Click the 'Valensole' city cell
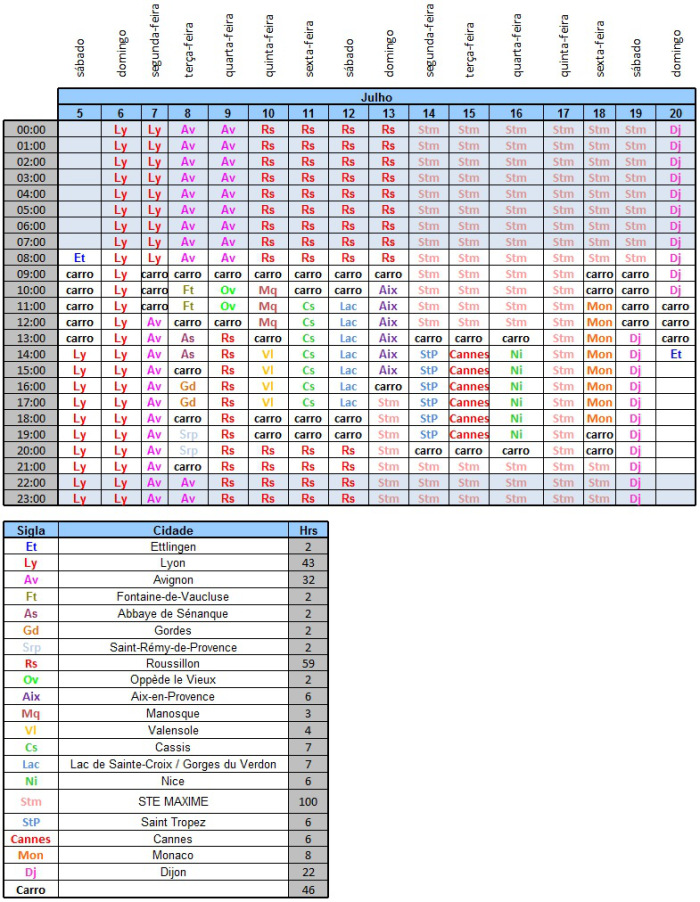This screenshot has height=902, width=700. [x=173, y=730]
